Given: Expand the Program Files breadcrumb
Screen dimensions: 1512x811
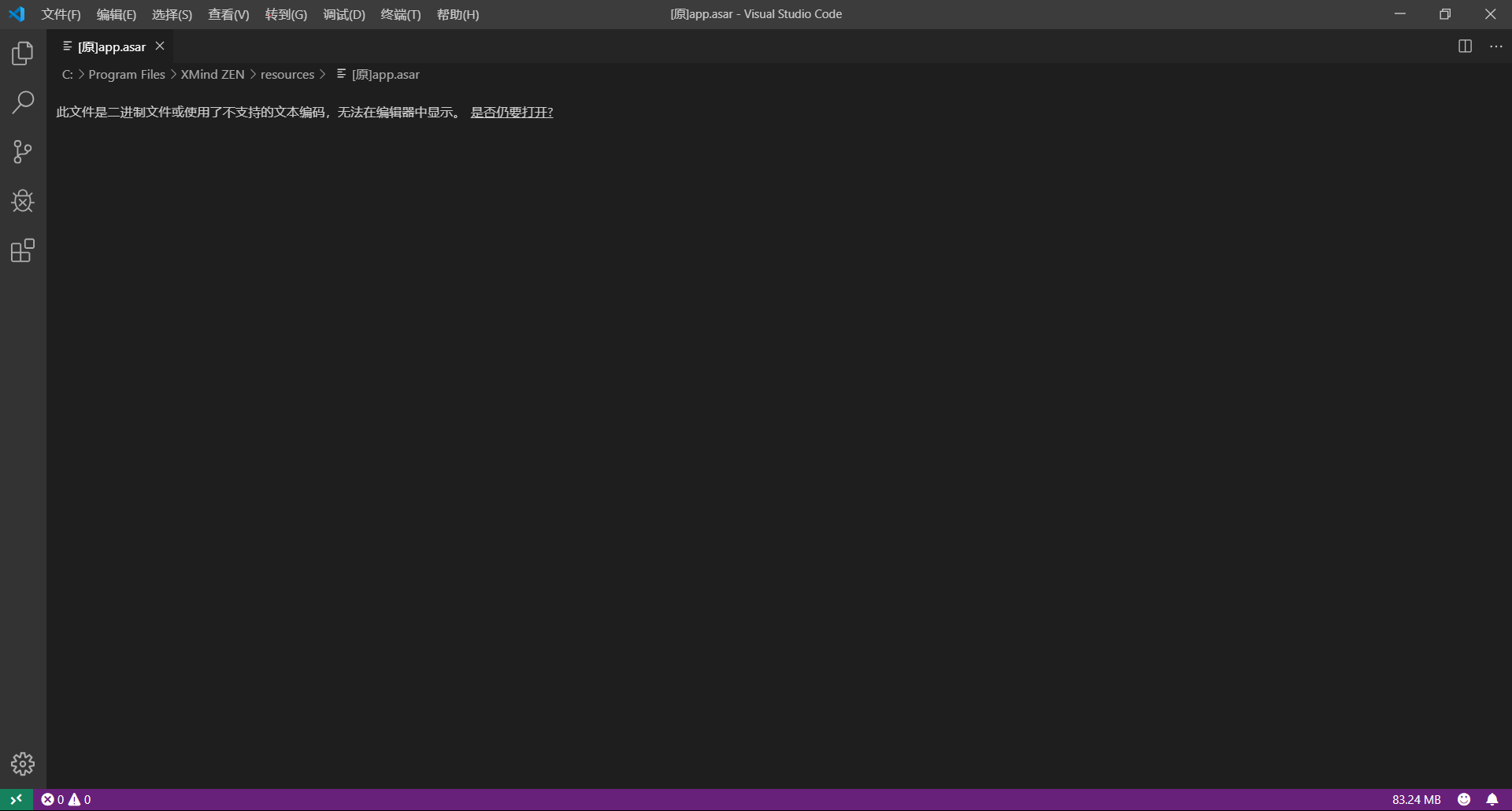Looking at the screenshot, I should coord(127,75).
